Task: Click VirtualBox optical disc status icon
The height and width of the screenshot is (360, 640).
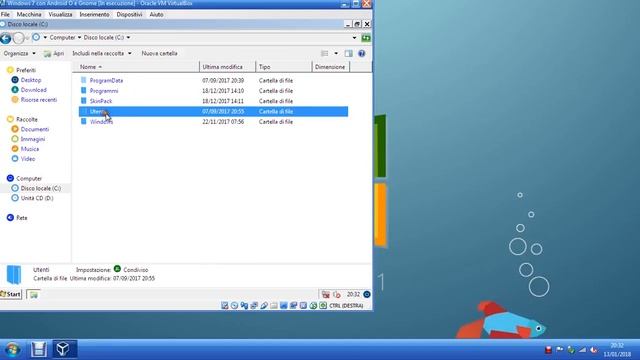Action: click(x=234, y=305)
